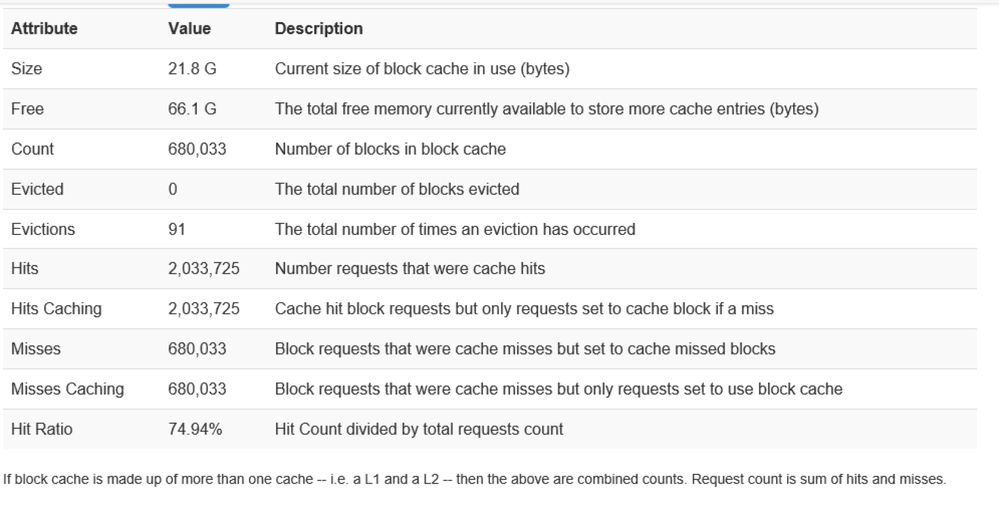
Task: Click the "Number of blocks in block cache" description
Action: click(x=390, y=149)
